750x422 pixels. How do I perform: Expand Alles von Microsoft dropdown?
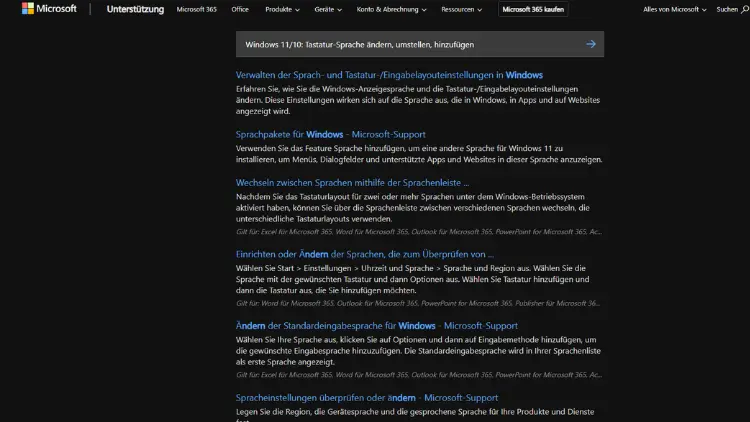pyautogui.click(x=674, y=9)
